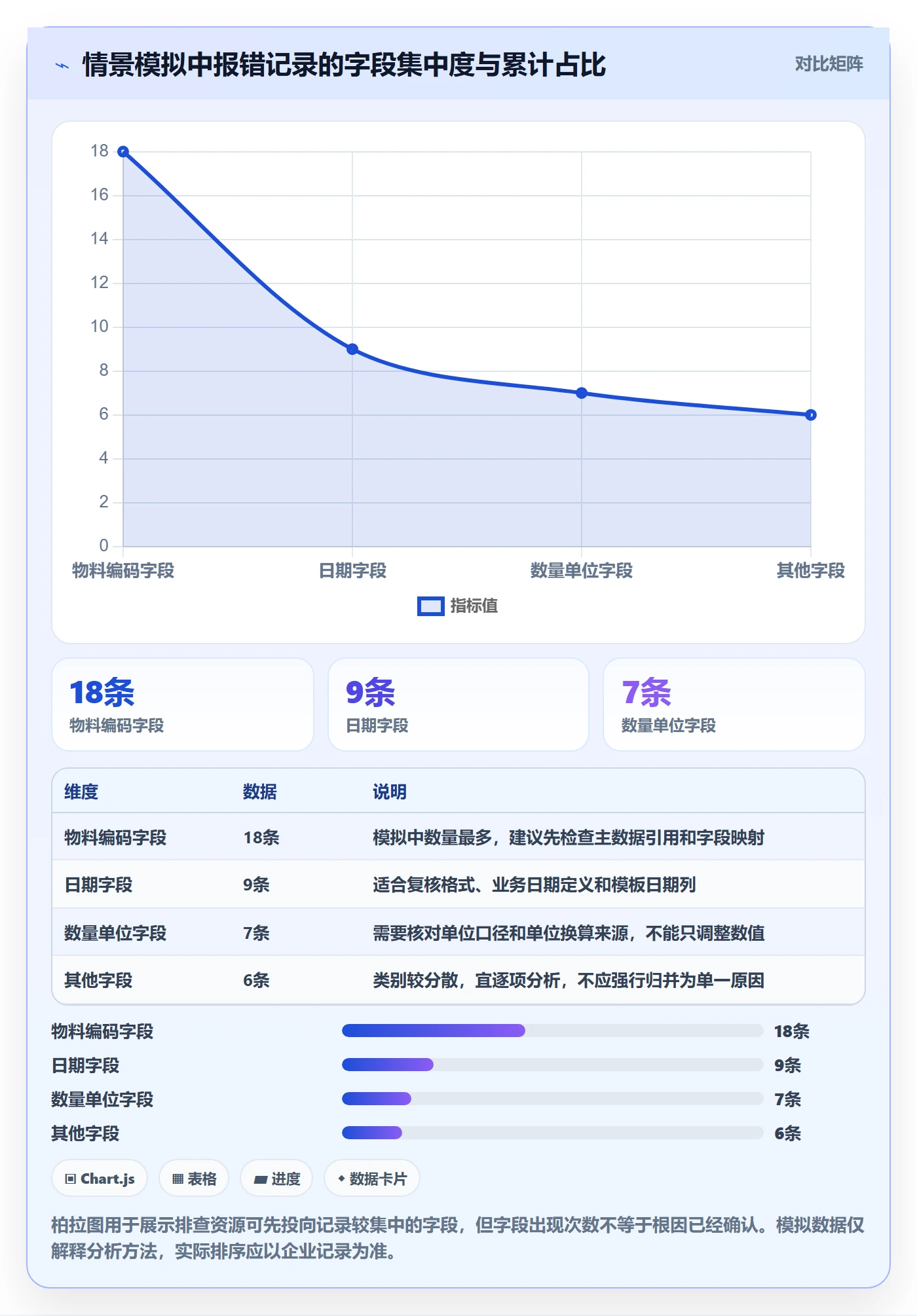Screen dimensions: 917x1316
Task: Click the 18条 value beside progress bar
Action: pos(792,1032)
